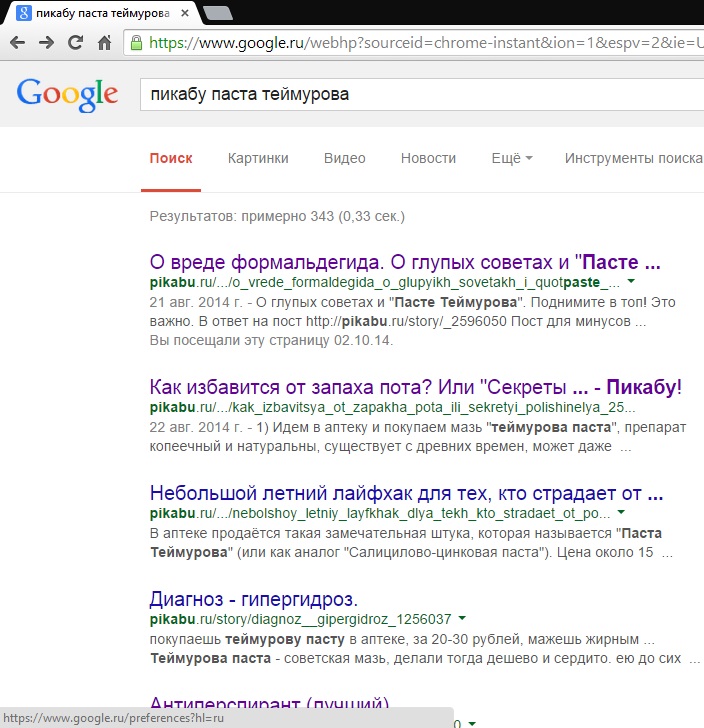The width and height of the screenshot is (704, 728).
Task: Switch to the Видео tab
Action: [x=344, y=158]
